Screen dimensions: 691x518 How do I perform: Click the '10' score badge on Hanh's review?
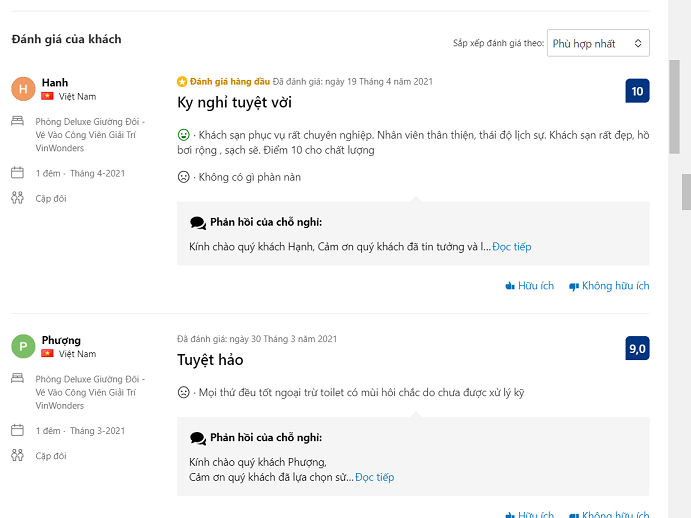tap(637, 91)
